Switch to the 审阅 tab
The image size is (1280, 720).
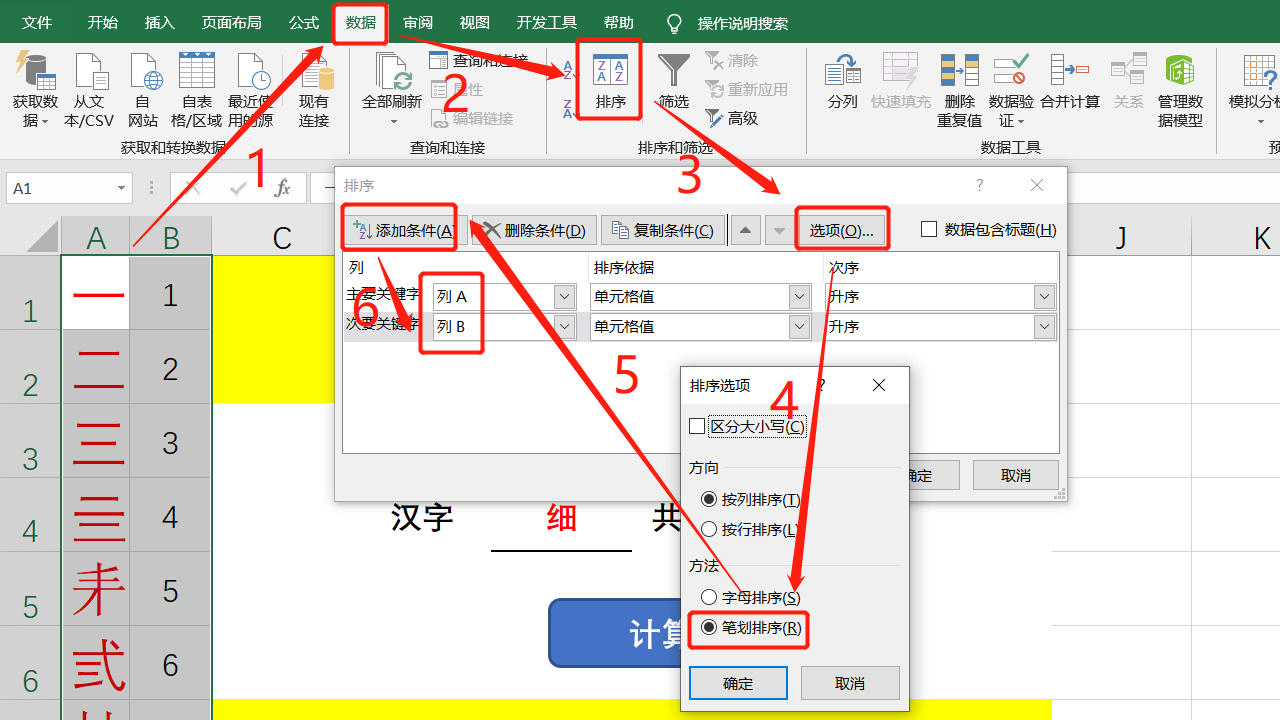pyautogui.click(x=418, y=22)
